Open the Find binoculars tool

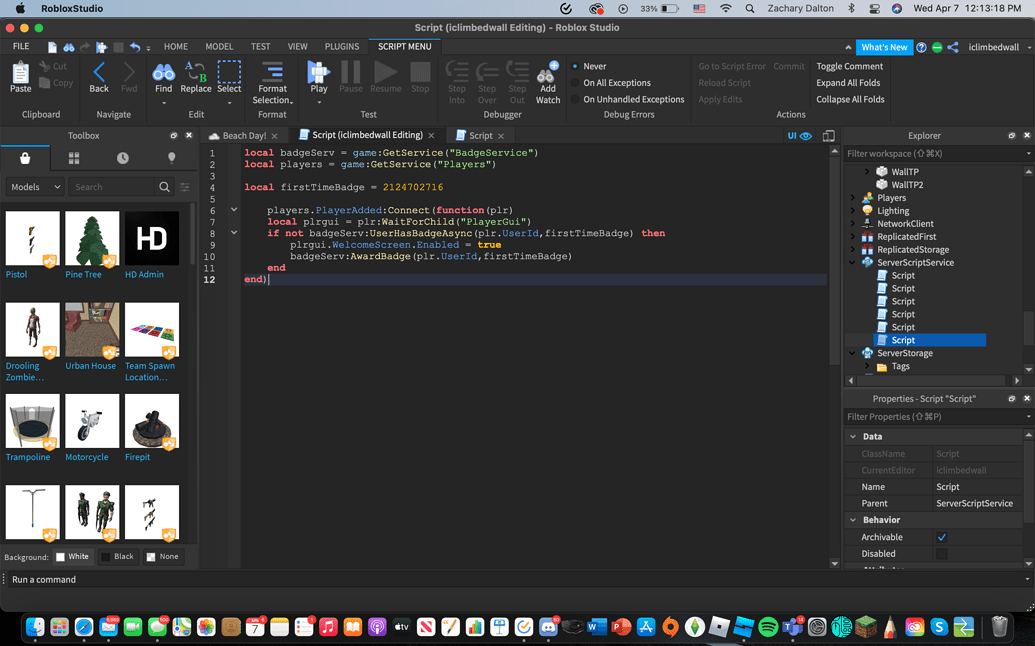(x=163, y=73)
